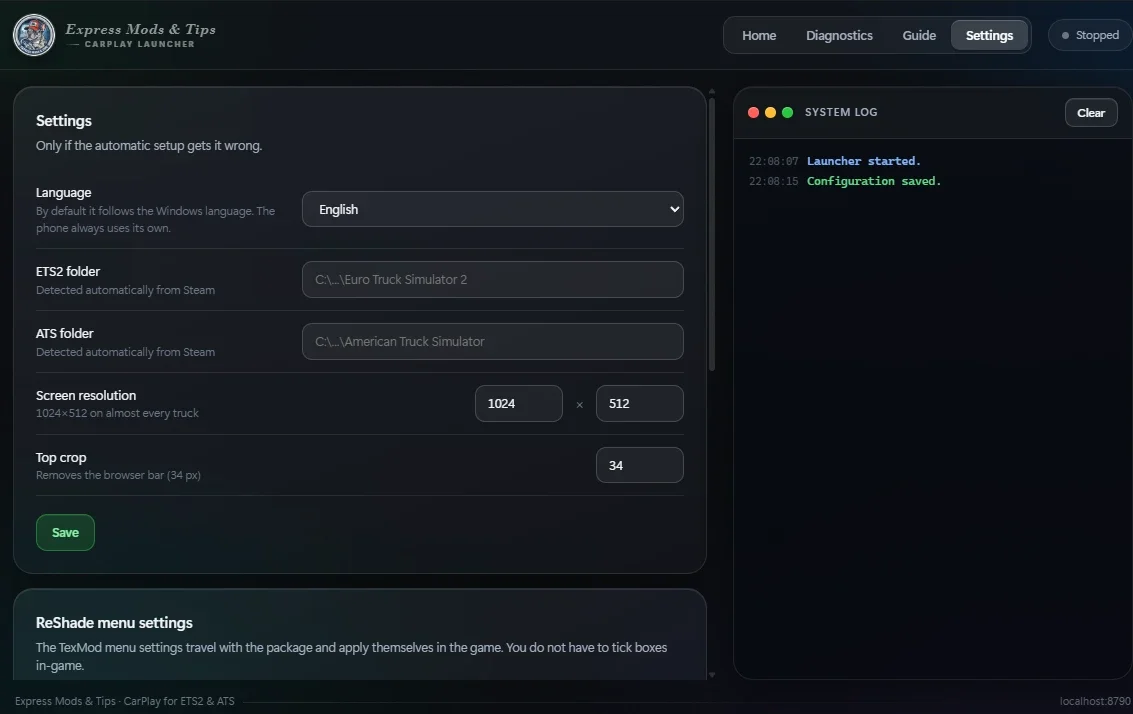Save the configuration with Save button

click(65, 533)
